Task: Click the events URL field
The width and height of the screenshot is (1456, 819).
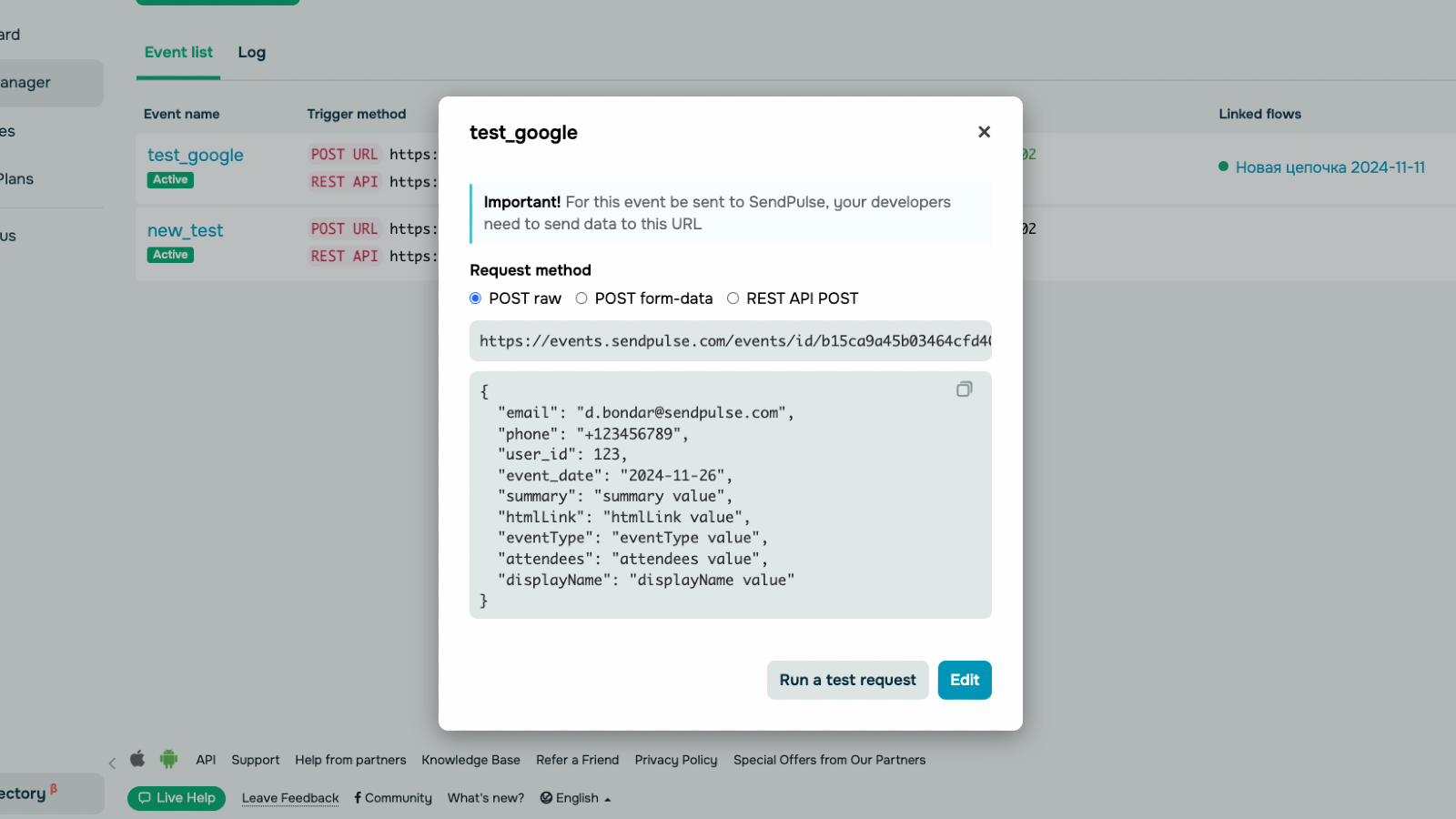Action: pyautogui.click(x=730, y=341)
